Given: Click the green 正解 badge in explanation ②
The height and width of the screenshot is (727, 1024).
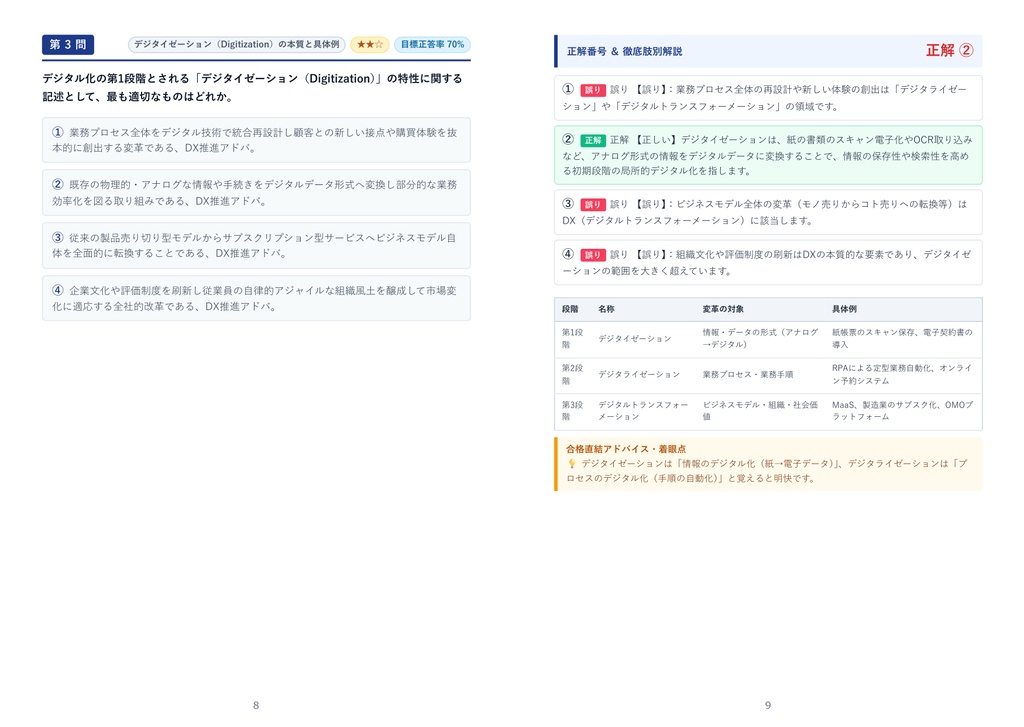Looking at the screenshot, I should tap(592, 140).
